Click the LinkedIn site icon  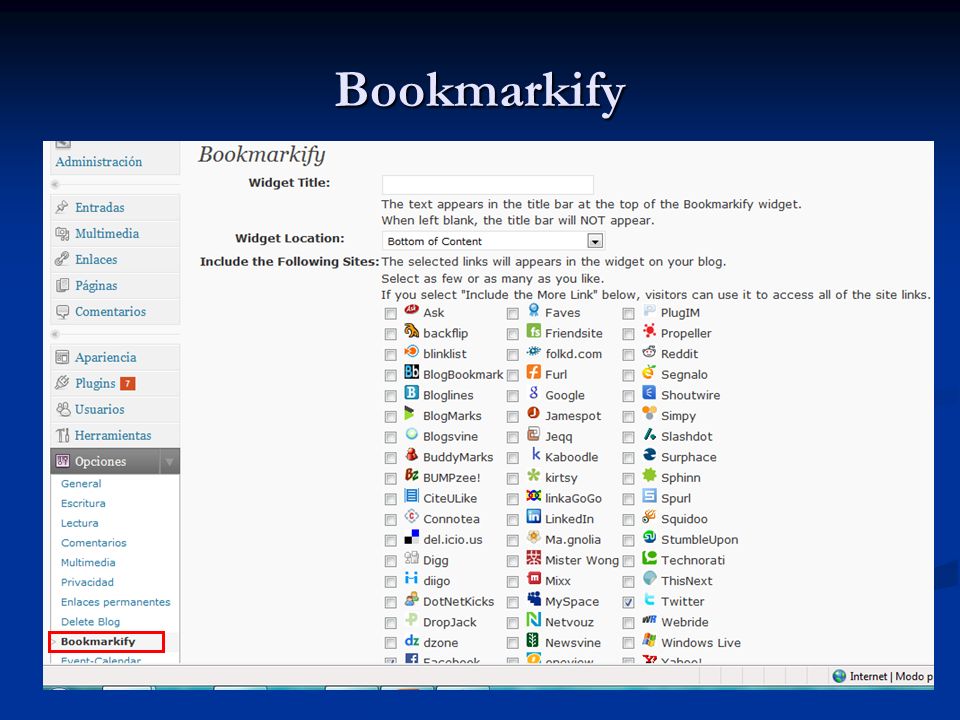(534, 517)
